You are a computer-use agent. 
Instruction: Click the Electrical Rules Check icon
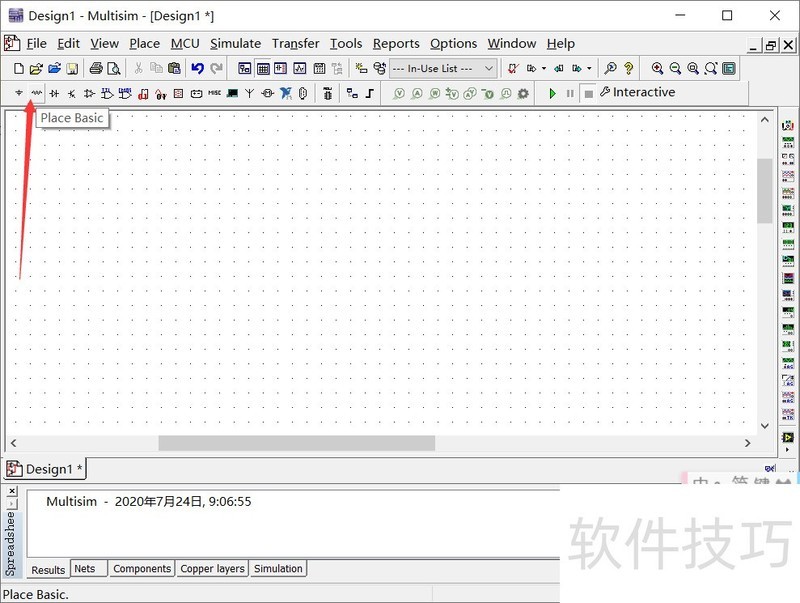(511, 69)
